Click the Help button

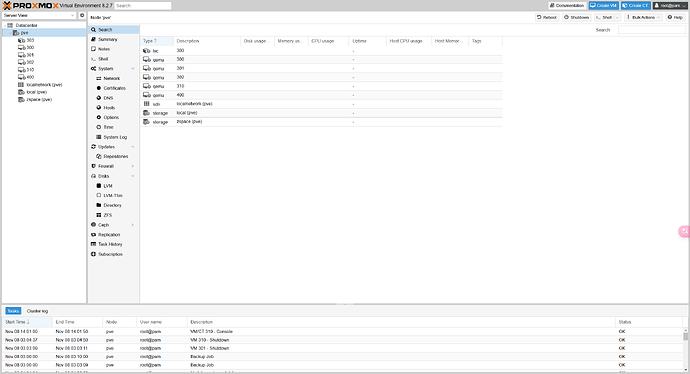pyautogui.click(x=675, y=17)
